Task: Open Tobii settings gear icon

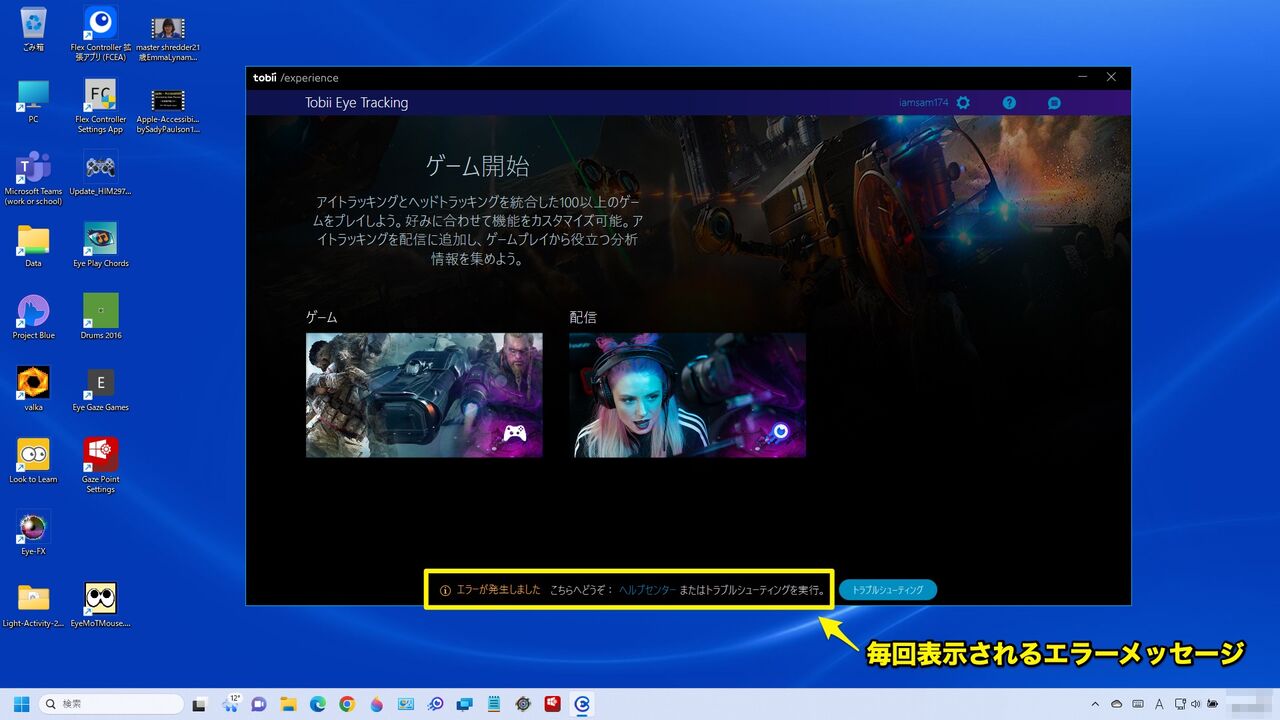Action: click(963, 103)
